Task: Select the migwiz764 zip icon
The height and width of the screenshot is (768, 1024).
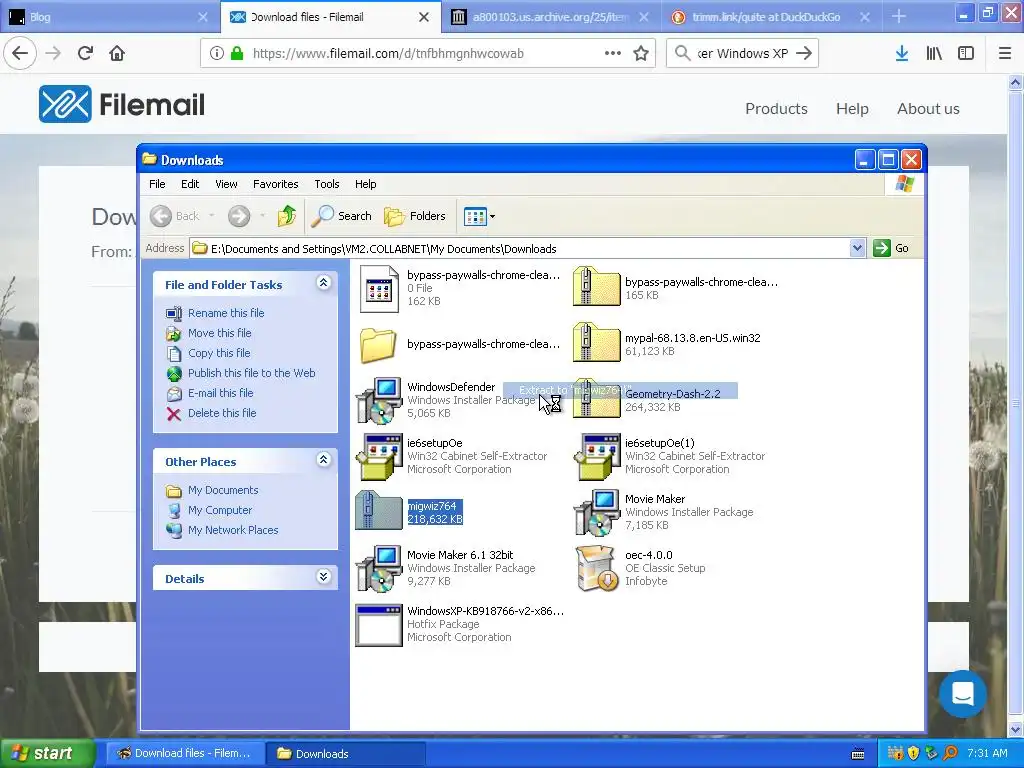Action: 379,511
